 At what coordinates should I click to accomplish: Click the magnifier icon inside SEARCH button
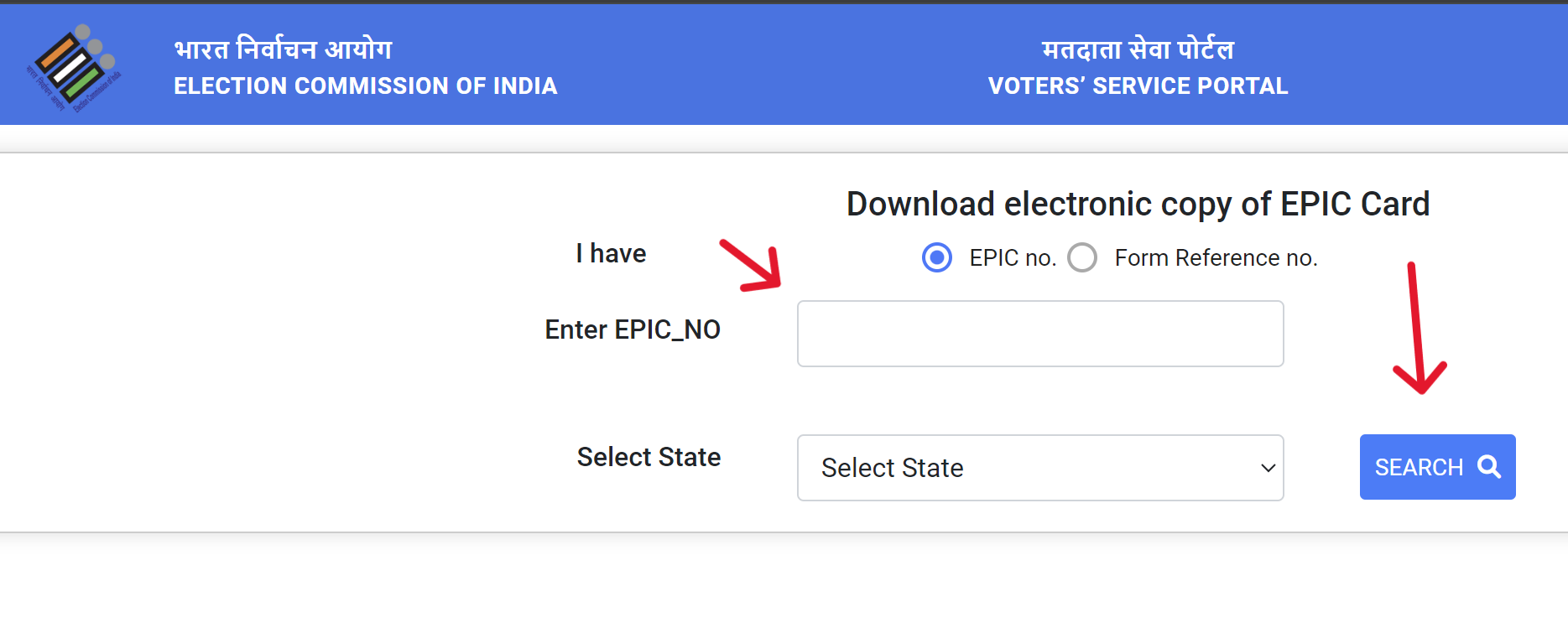tap(1489, 467)
